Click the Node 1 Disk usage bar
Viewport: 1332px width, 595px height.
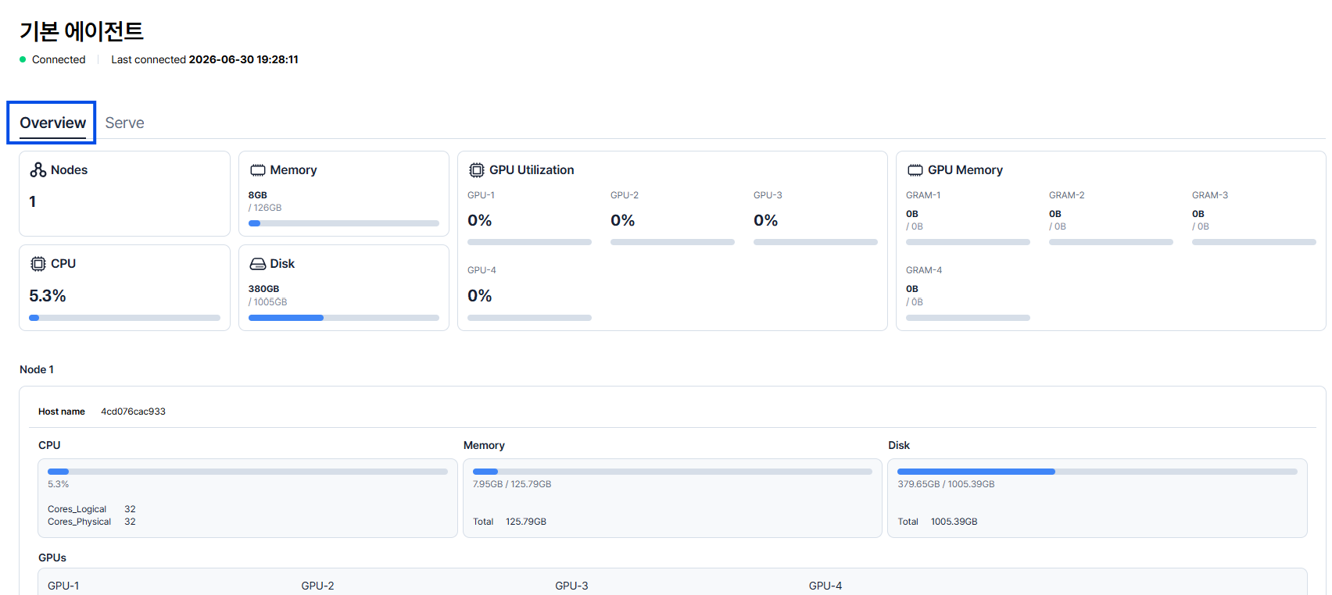(1097, 471)
